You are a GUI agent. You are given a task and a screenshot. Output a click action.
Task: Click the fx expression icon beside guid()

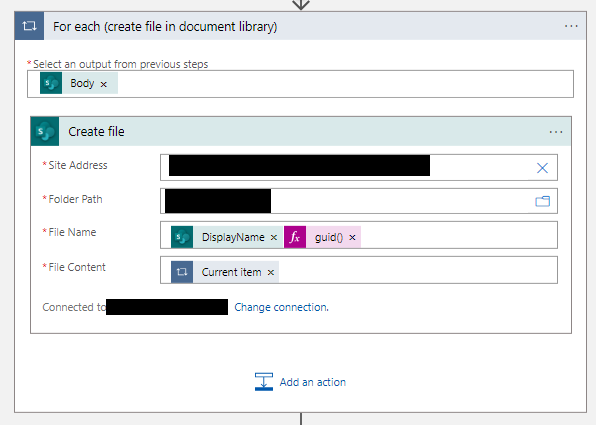click(x=295, y=237)
